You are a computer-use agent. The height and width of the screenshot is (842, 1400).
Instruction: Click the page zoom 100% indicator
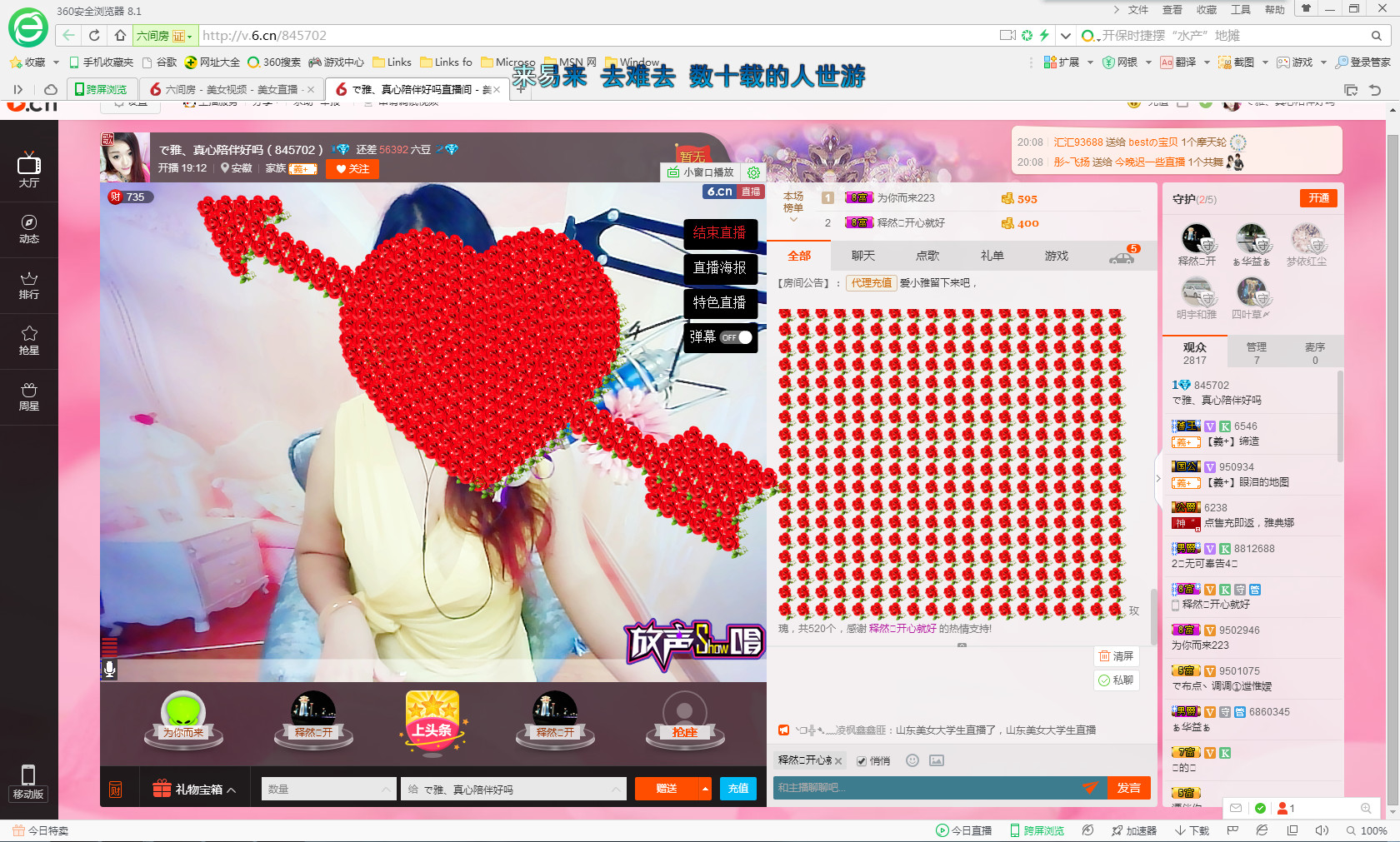coord(1367,830)
